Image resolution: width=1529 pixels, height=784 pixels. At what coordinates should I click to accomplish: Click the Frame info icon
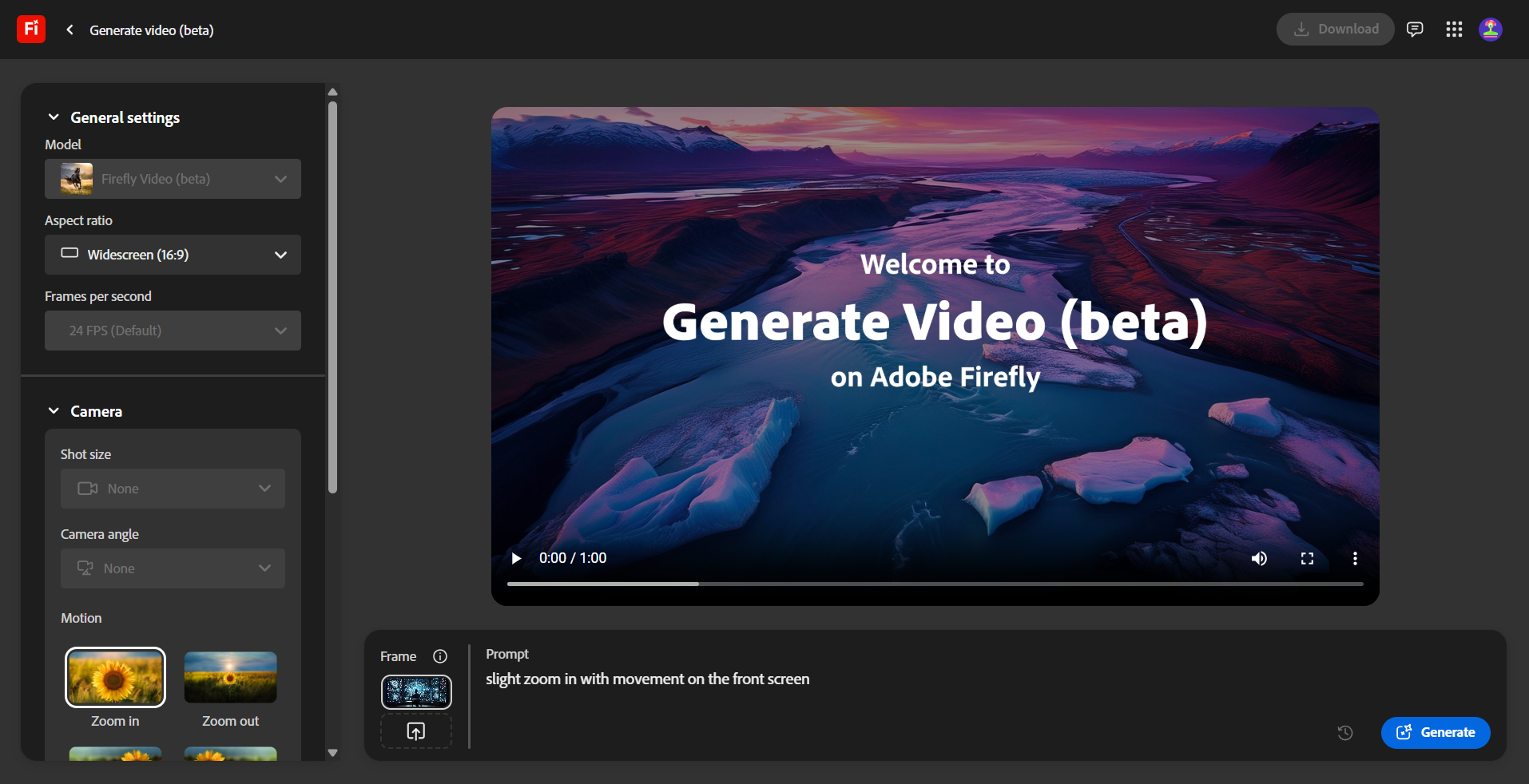[x=440, y=656]
